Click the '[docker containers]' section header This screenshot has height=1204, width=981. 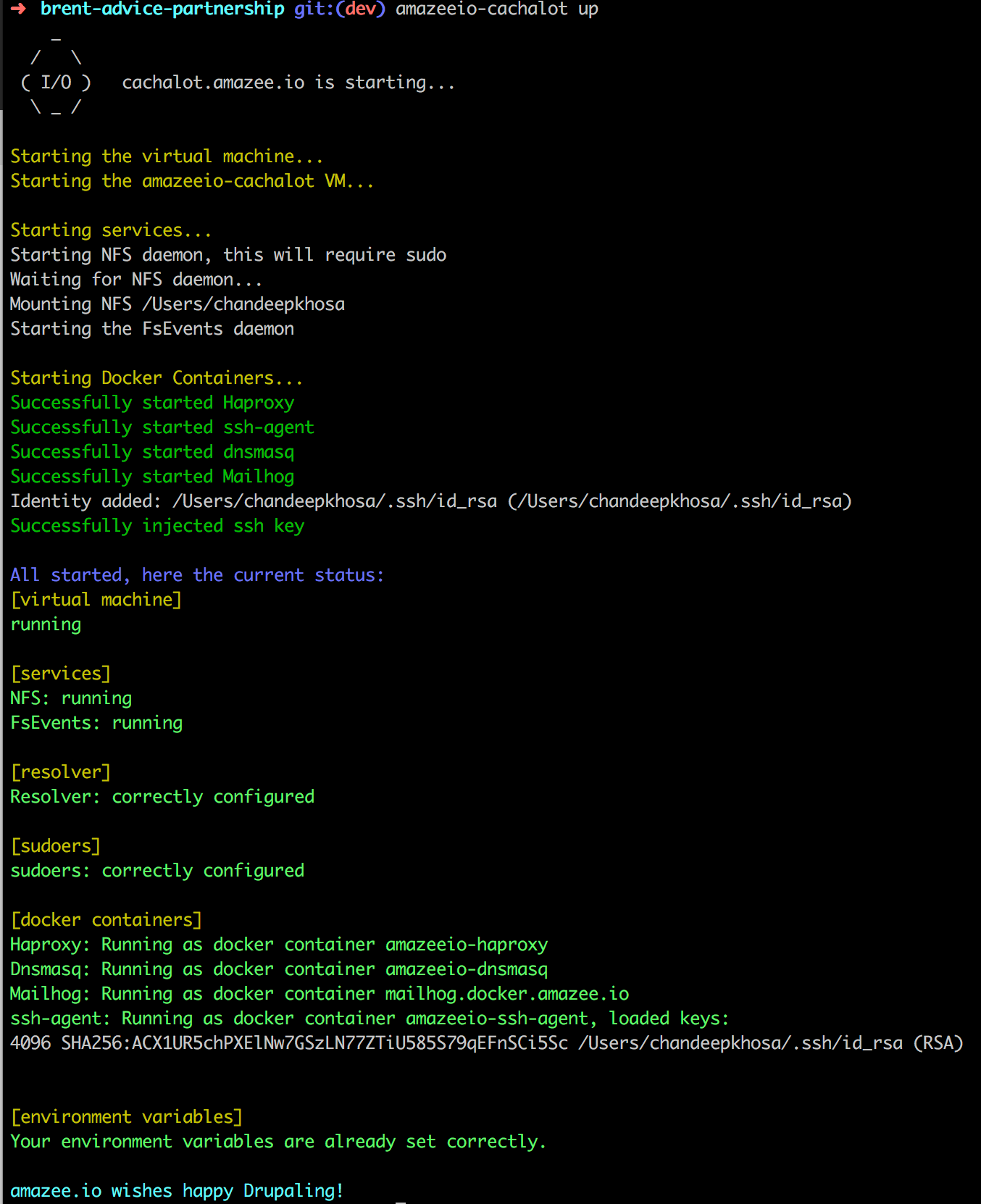107,920
